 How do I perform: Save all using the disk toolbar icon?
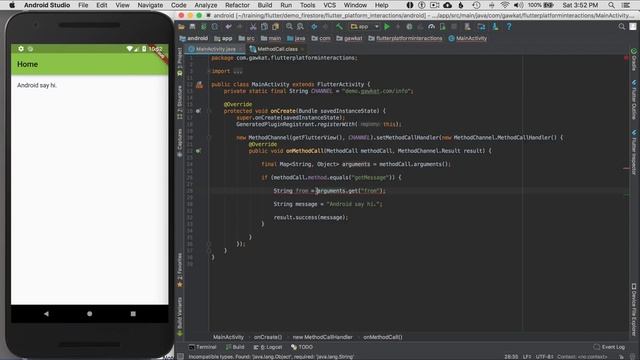192,27
